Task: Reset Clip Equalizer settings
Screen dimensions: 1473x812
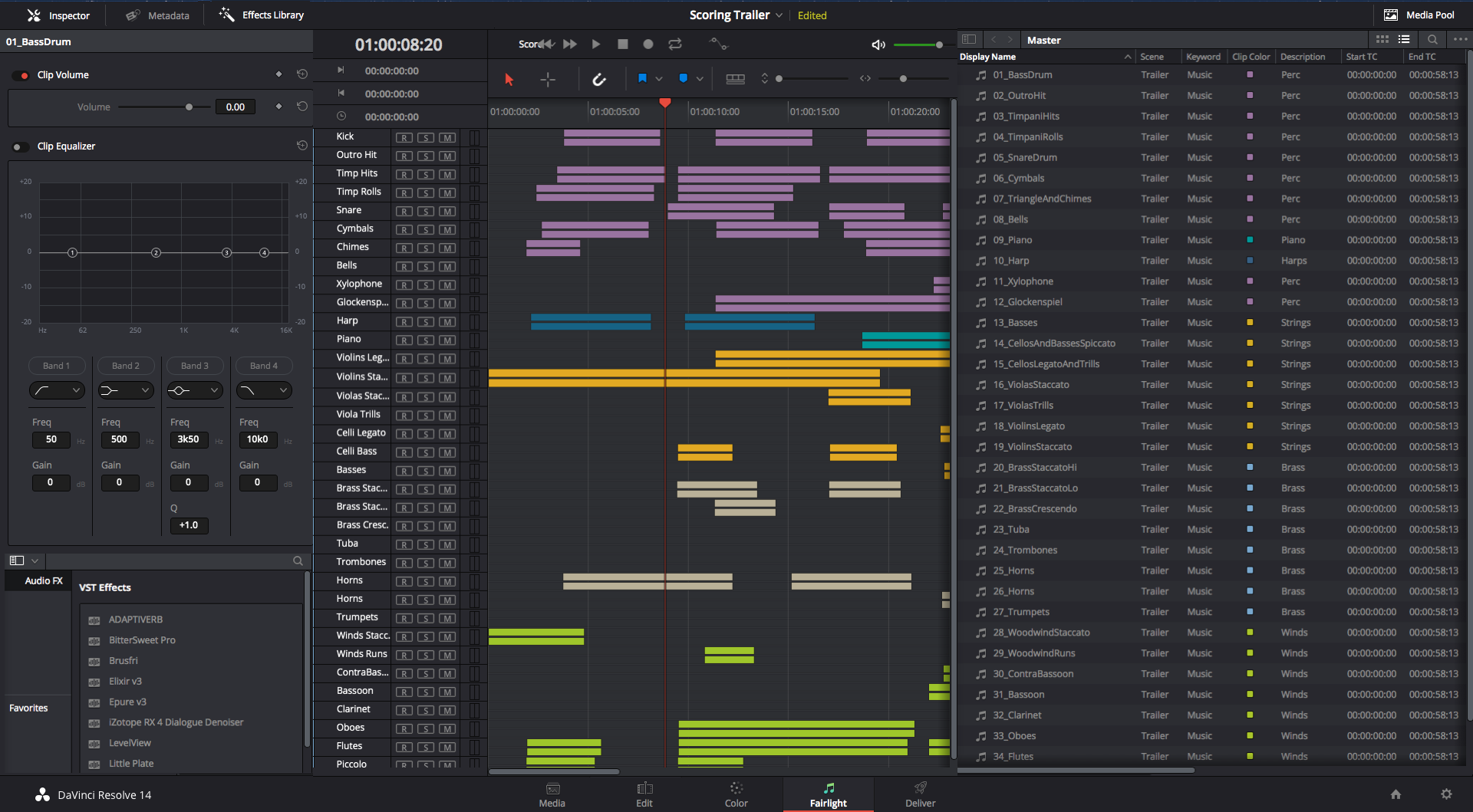Action: pyautogui.click(x=302, y=146)
